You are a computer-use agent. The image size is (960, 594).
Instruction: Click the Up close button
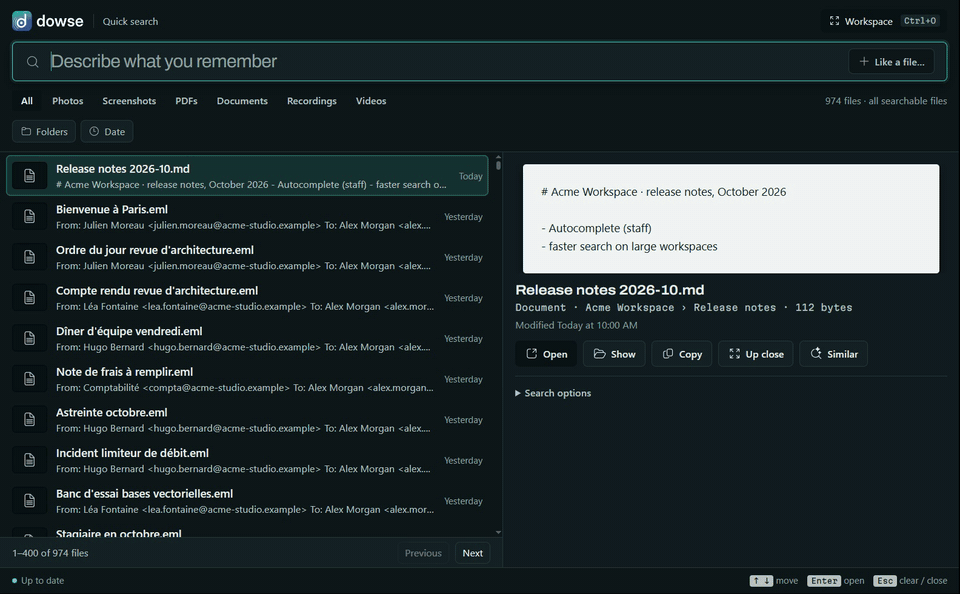click(756, 354)
